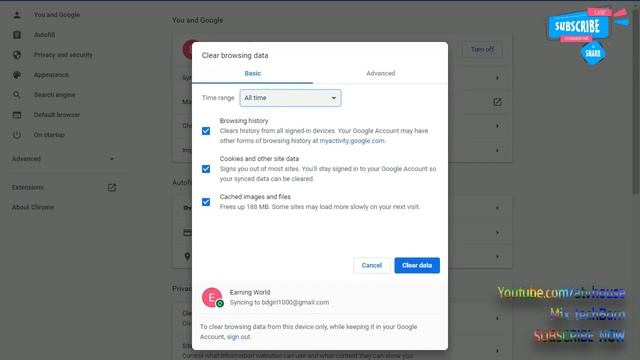Switch to the Basic tab

(x=253, y=73)
